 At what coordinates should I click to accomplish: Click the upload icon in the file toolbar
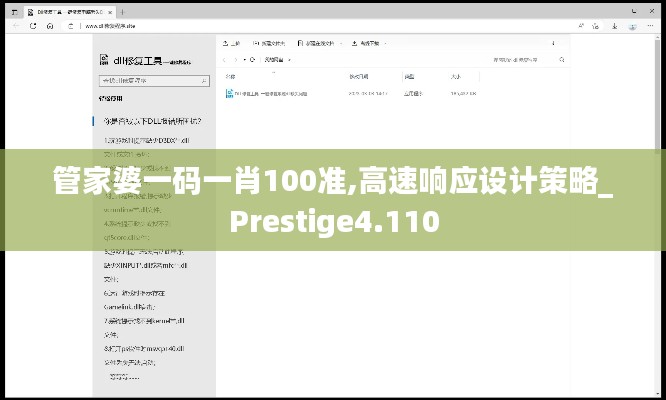pos(226,44)
